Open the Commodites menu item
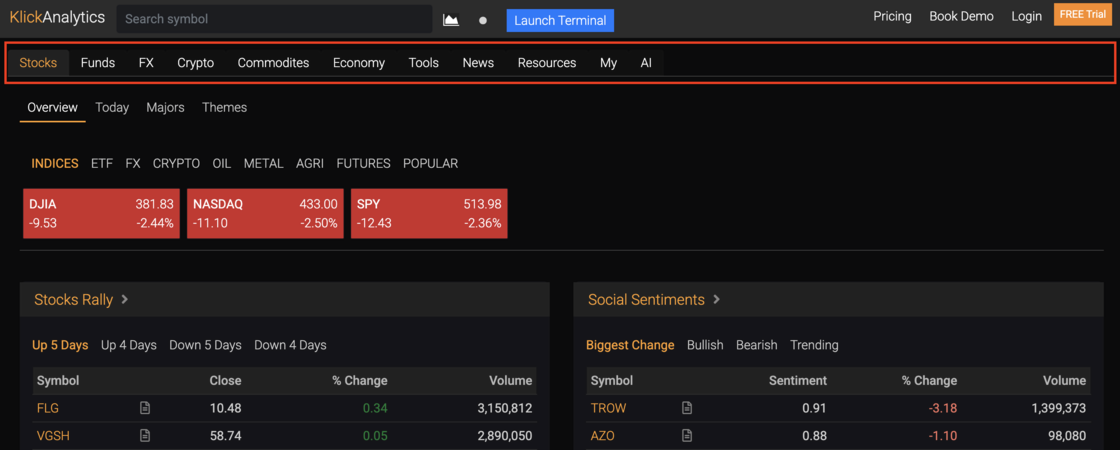Image resolution: width=1120 pixels, height=450 pixels. [x=274, y=63]
